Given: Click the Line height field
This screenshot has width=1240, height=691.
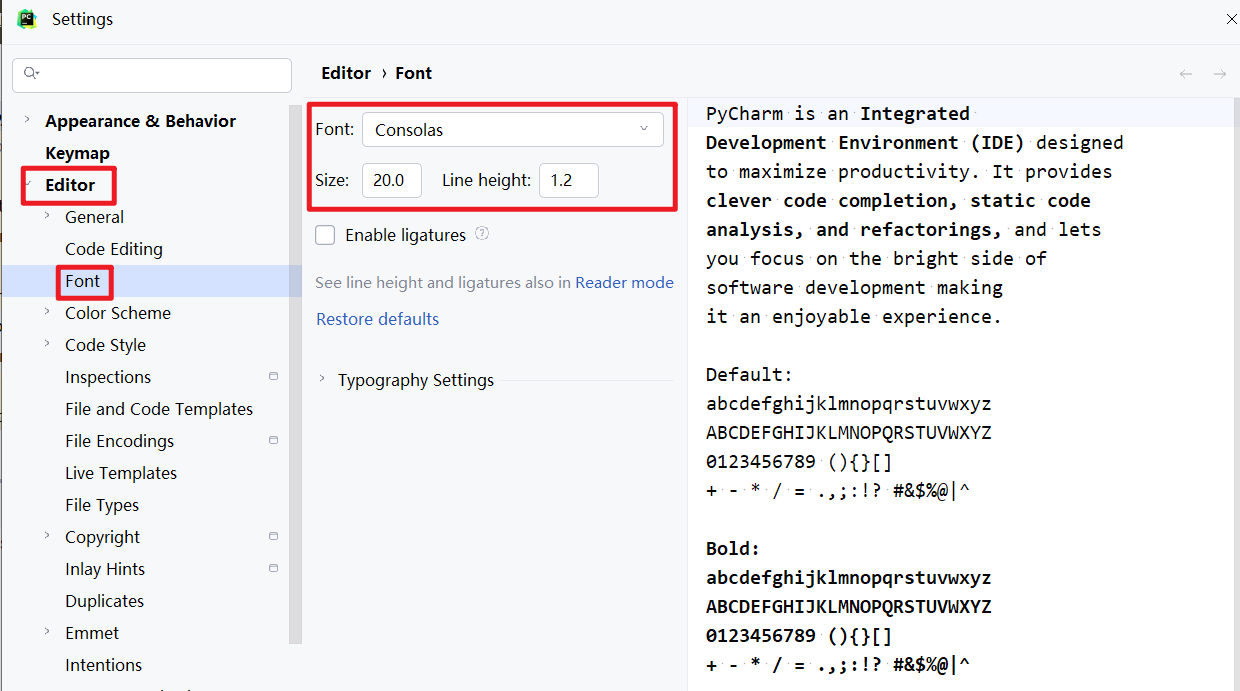Looking at the screenshot, I should coord(569,180).
